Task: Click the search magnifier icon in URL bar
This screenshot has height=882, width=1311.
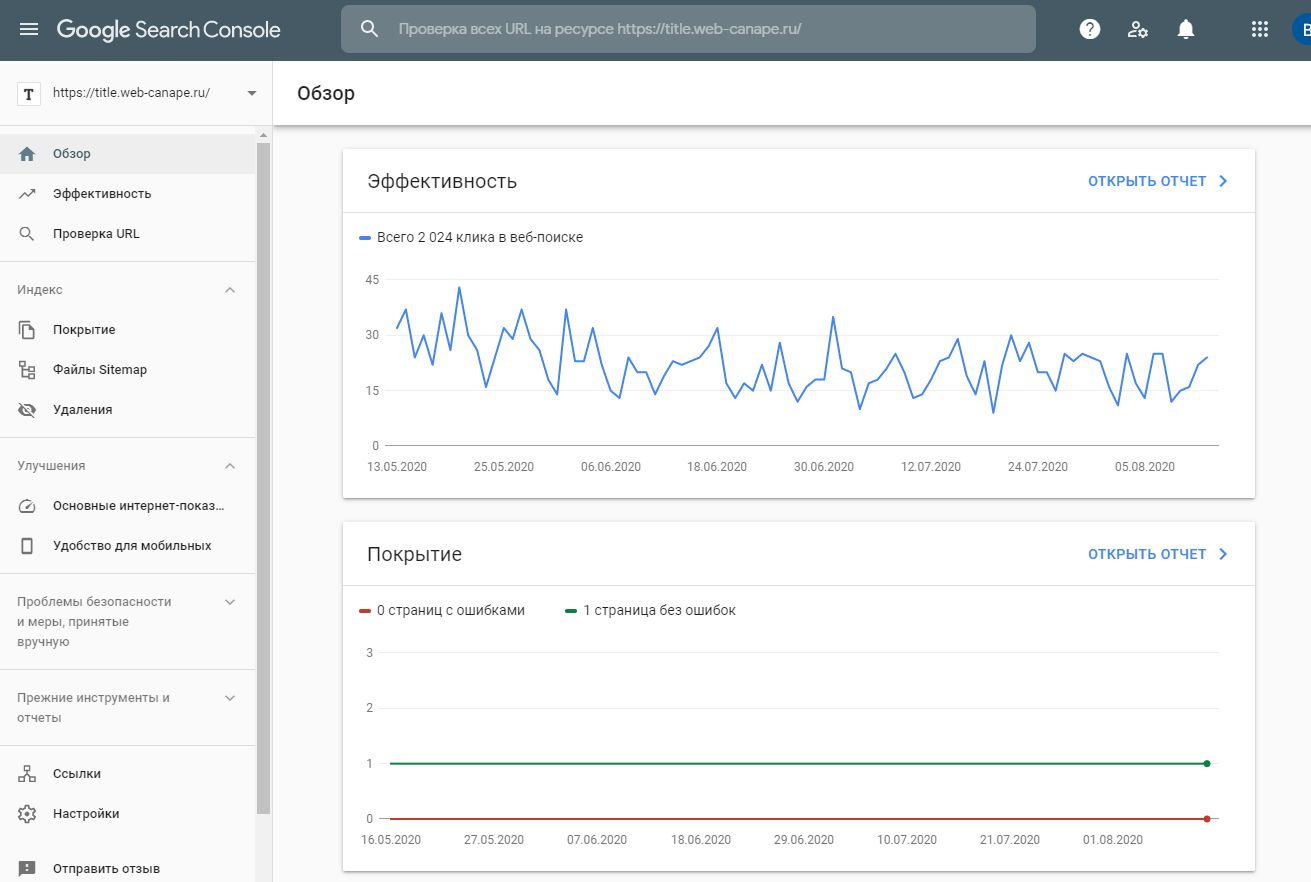Action: tap(370, 29)
